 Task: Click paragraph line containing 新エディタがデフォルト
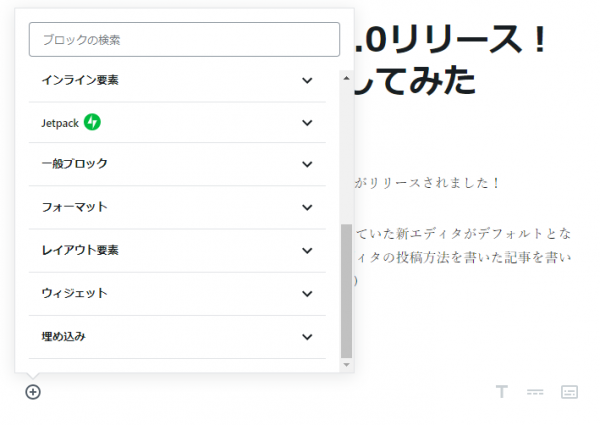[x=463, y=233]
